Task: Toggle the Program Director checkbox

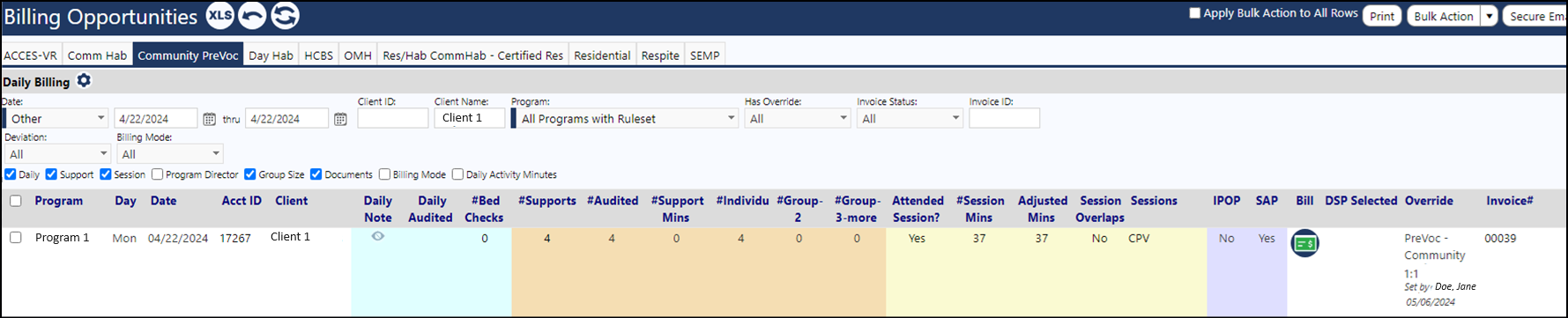Action: pos(158,174)
